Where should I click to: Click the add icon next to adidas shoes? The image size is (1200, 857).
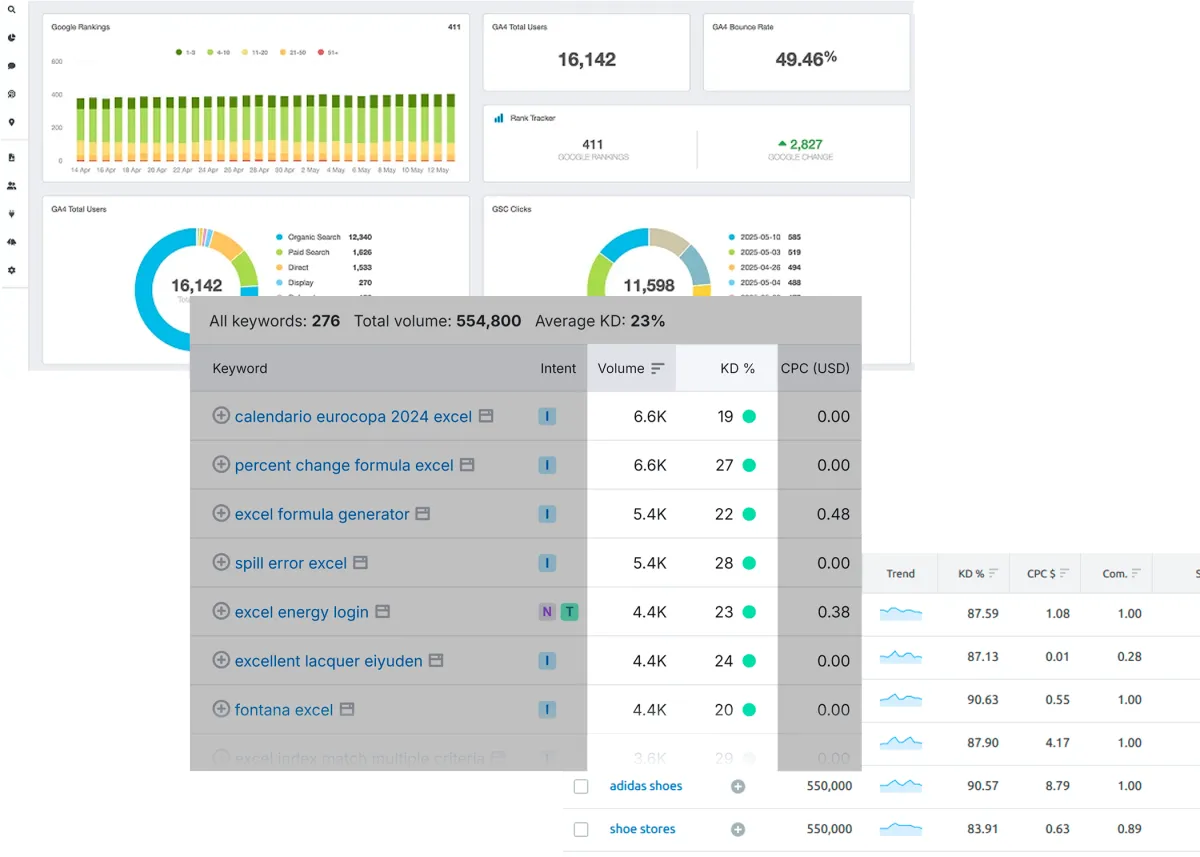(x=738, y=787)
